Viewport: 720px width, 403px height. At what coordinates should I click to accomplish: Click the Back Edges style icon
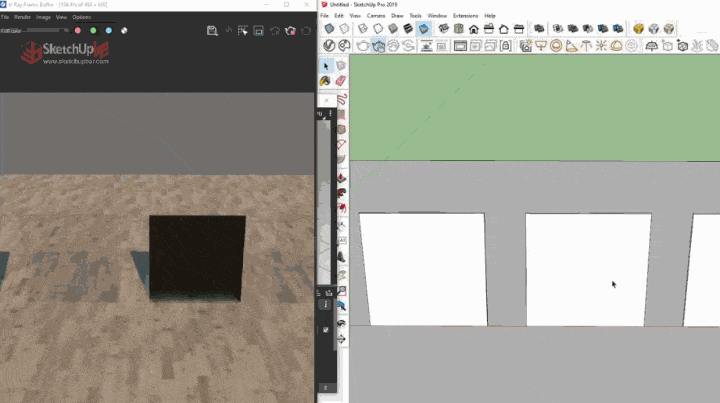(x=344, y=28)
